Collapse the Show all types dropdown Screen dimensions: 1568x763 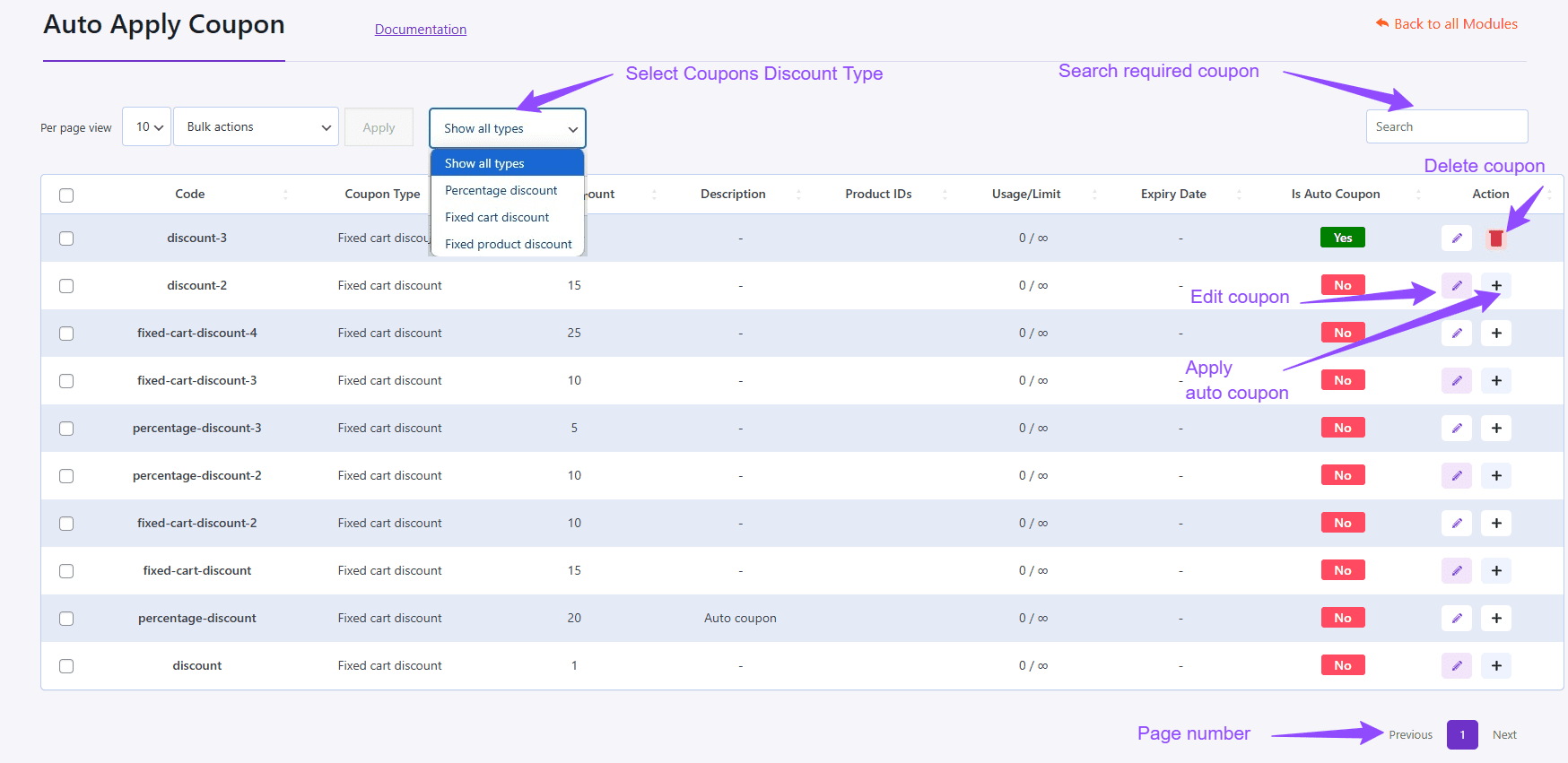pos(507,128)
